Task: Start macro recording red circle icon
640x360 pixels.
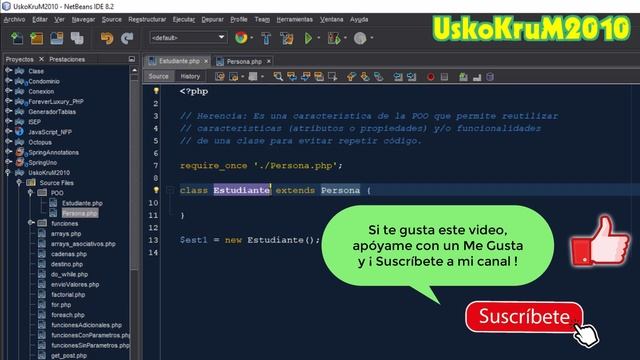Action: tap(431, 77)
